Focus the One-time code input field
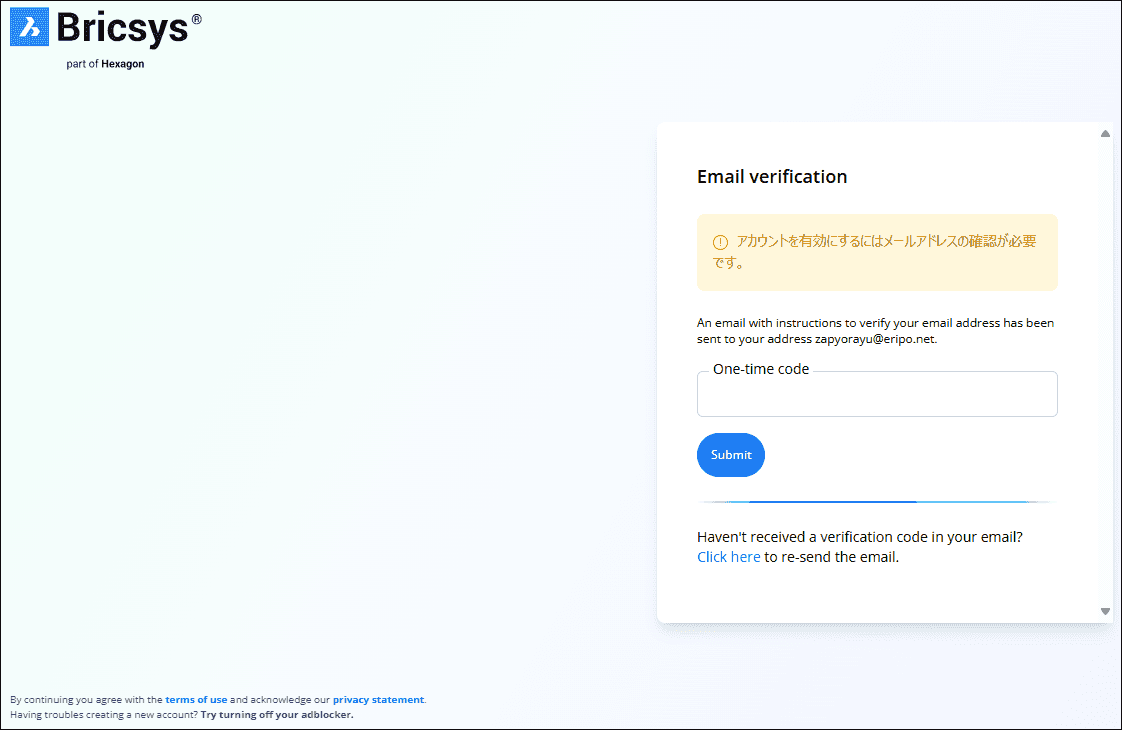This screenshot has height=730, width=1122. coord(877,396)
